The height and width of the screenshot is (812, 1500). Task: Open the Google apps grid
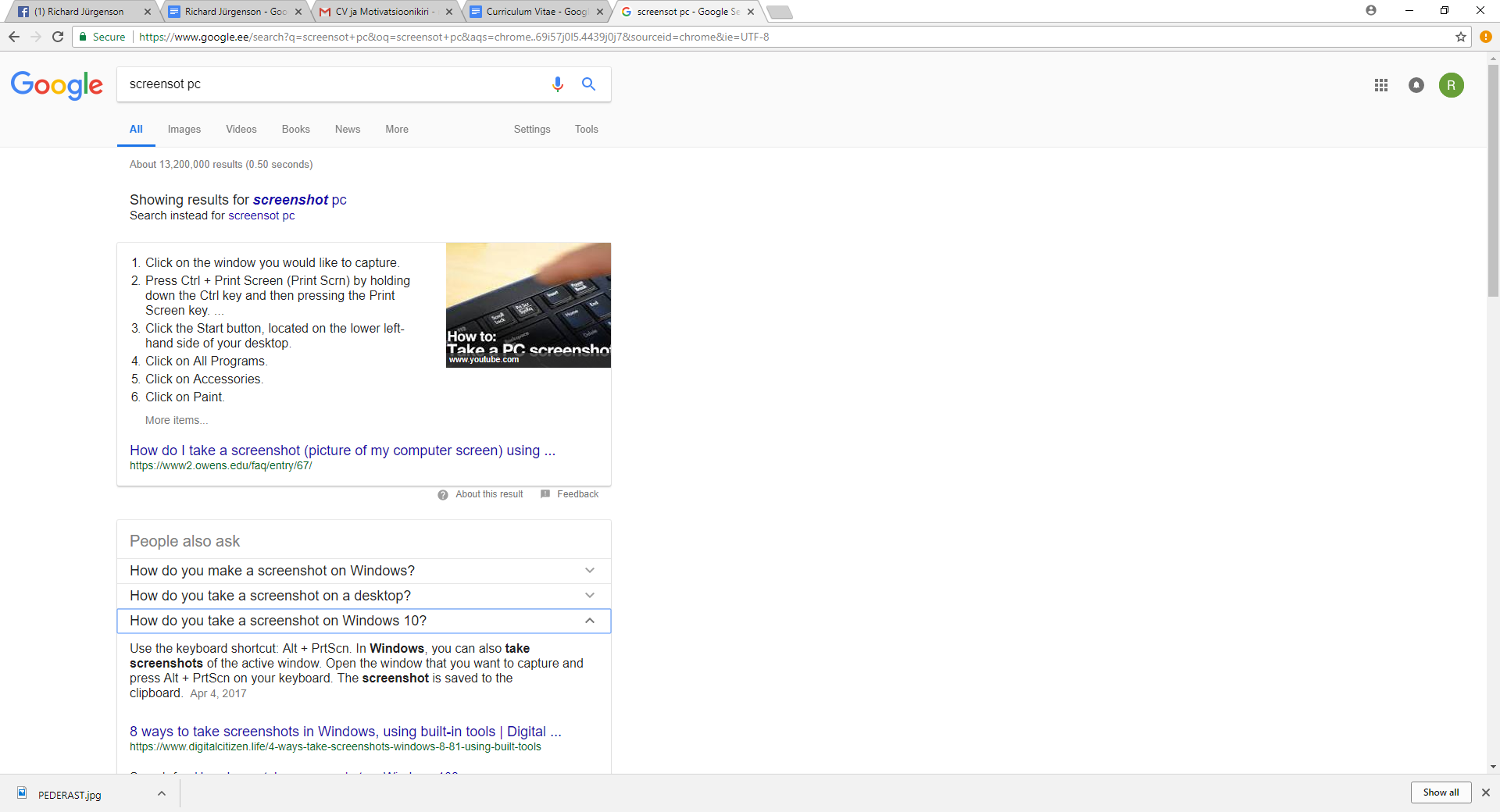pyautogui.click(x=1381, y=85)
